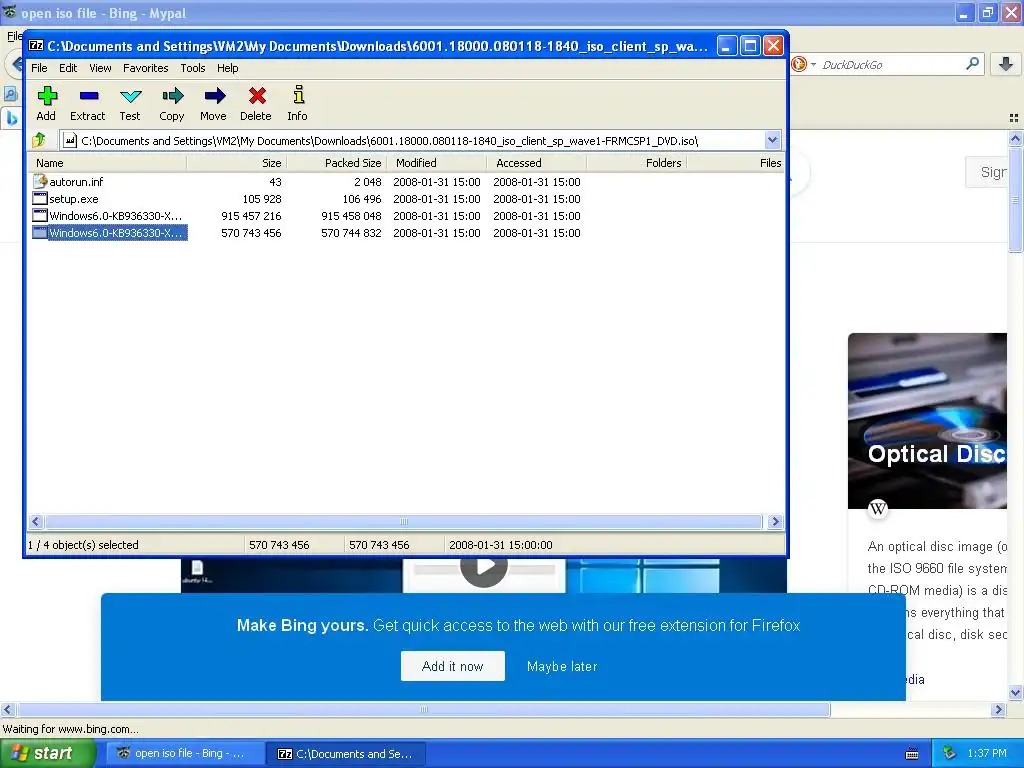Sort by Modified column header
The height and width of the screenshot is (768, 1024).
436,163
